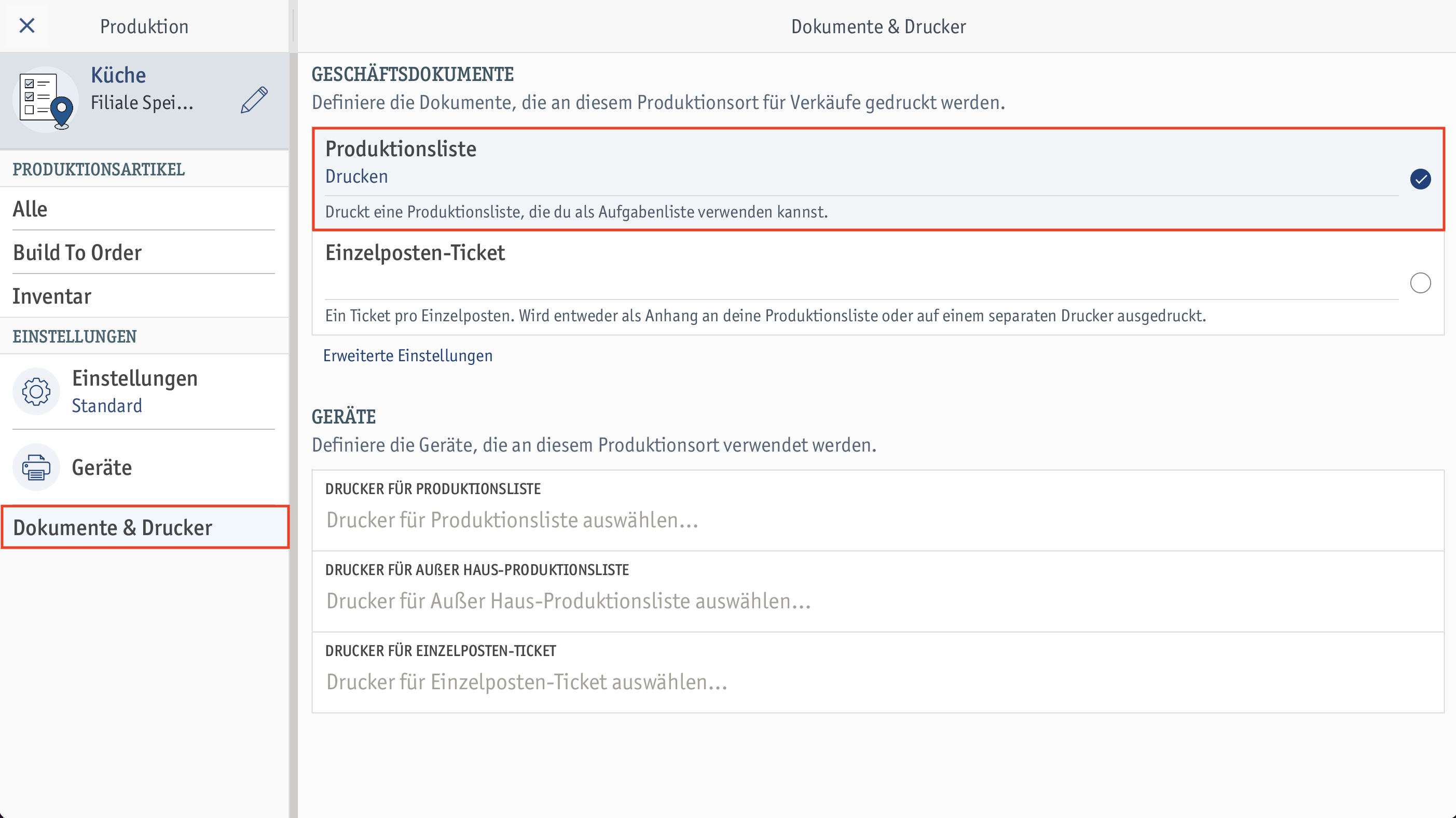
Task: Click the Küche location name header
Action: [x=118, y=75]
